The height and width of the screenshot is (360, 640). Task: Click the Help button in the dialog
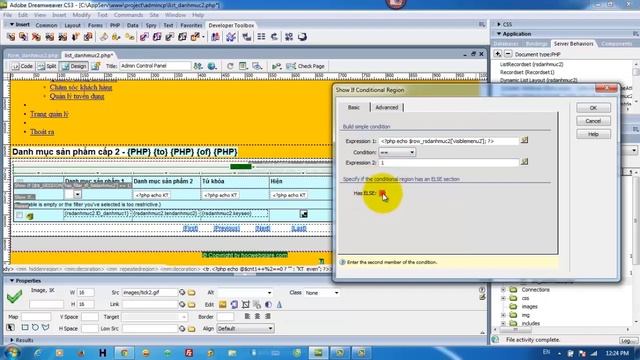593,134
